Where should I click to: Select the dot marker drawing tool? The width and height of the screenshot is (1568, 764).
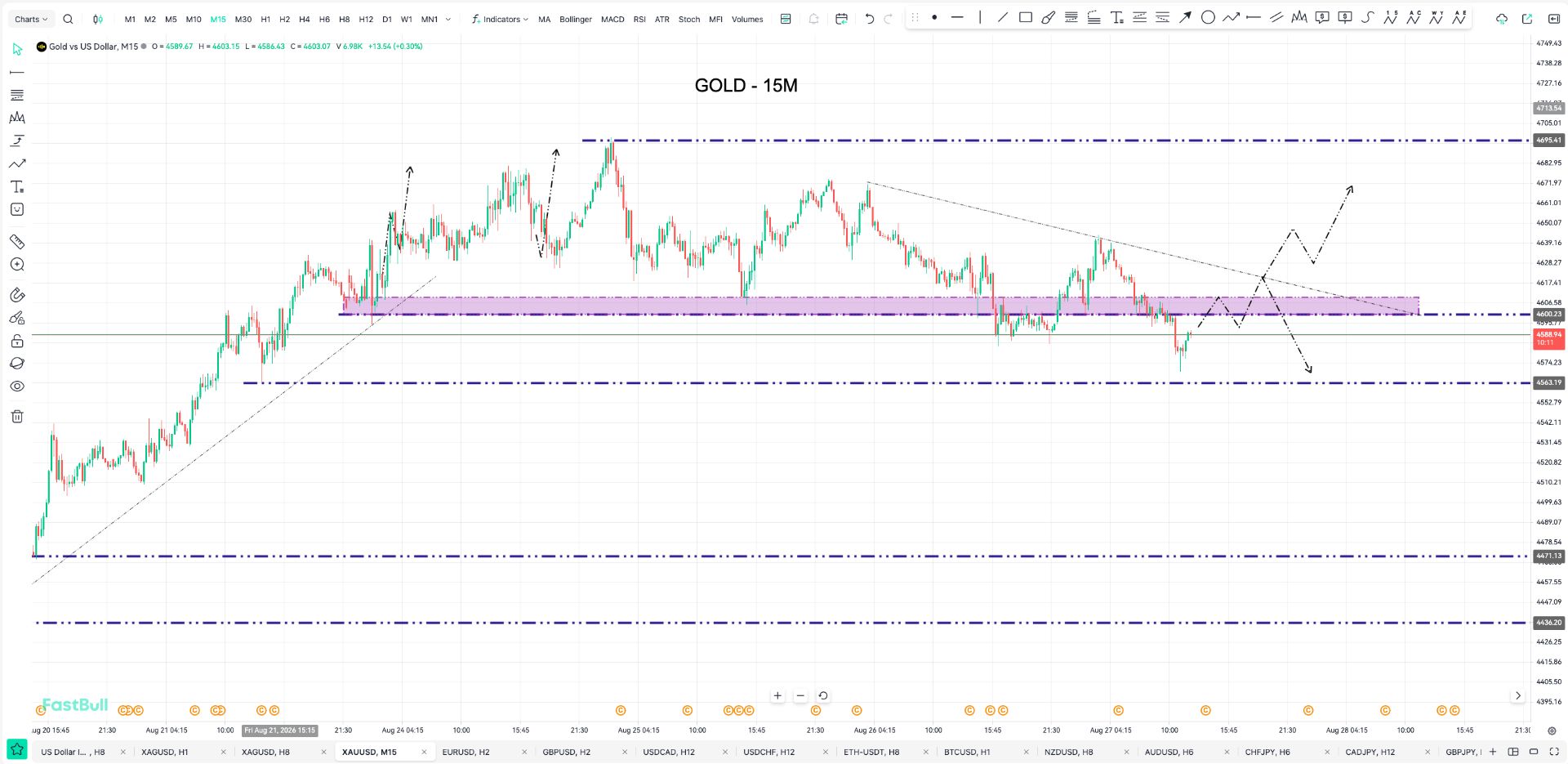(x=934, y=17)
